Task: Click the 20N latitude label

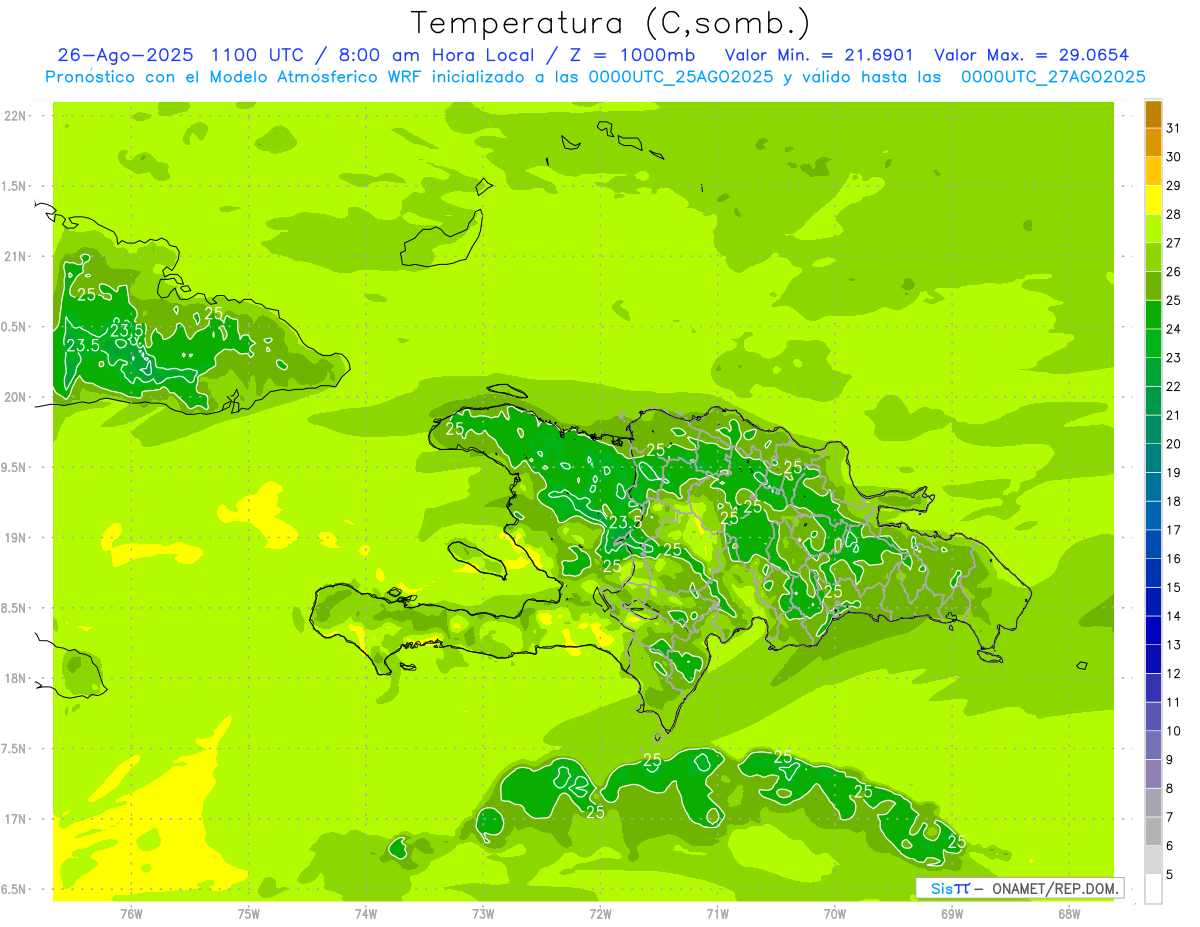Action: tap(16, 397)
